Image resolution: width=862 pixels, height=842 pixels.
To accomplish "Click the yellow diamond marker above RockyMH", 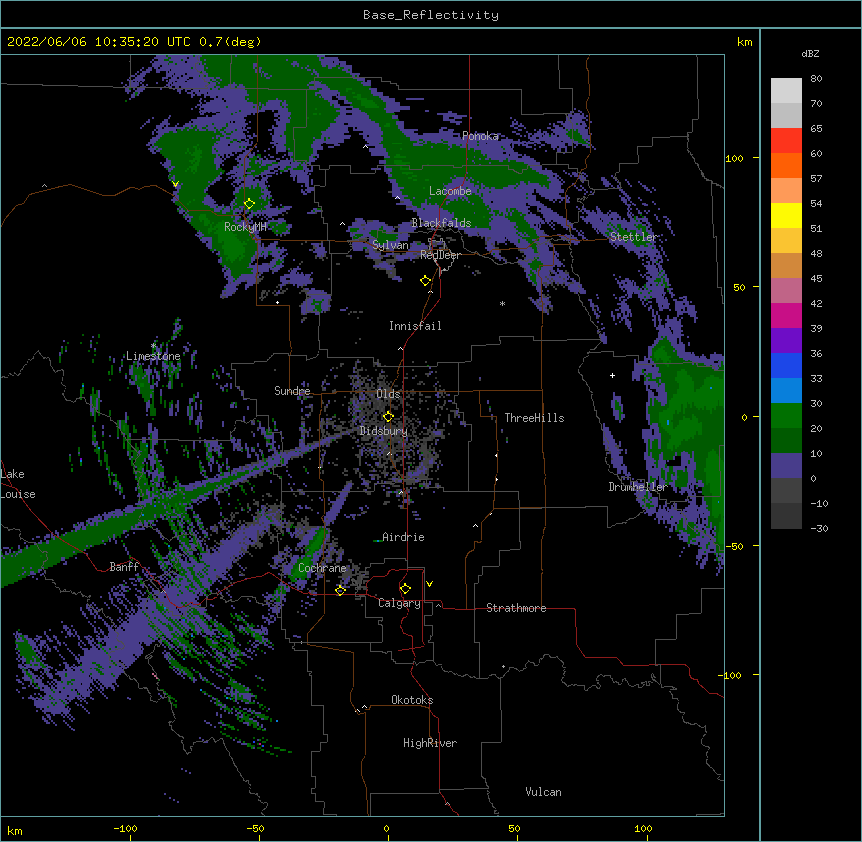I will (249, 204).
